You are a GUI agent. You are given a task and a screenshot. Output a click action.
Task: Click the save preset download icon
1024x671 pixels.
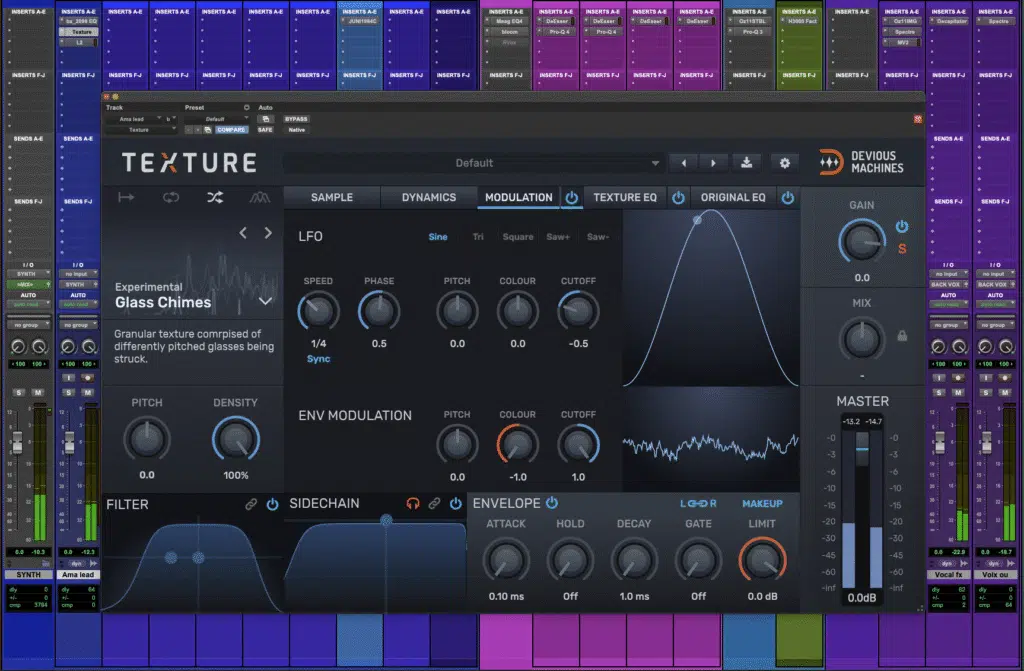[x=746, y=163]
